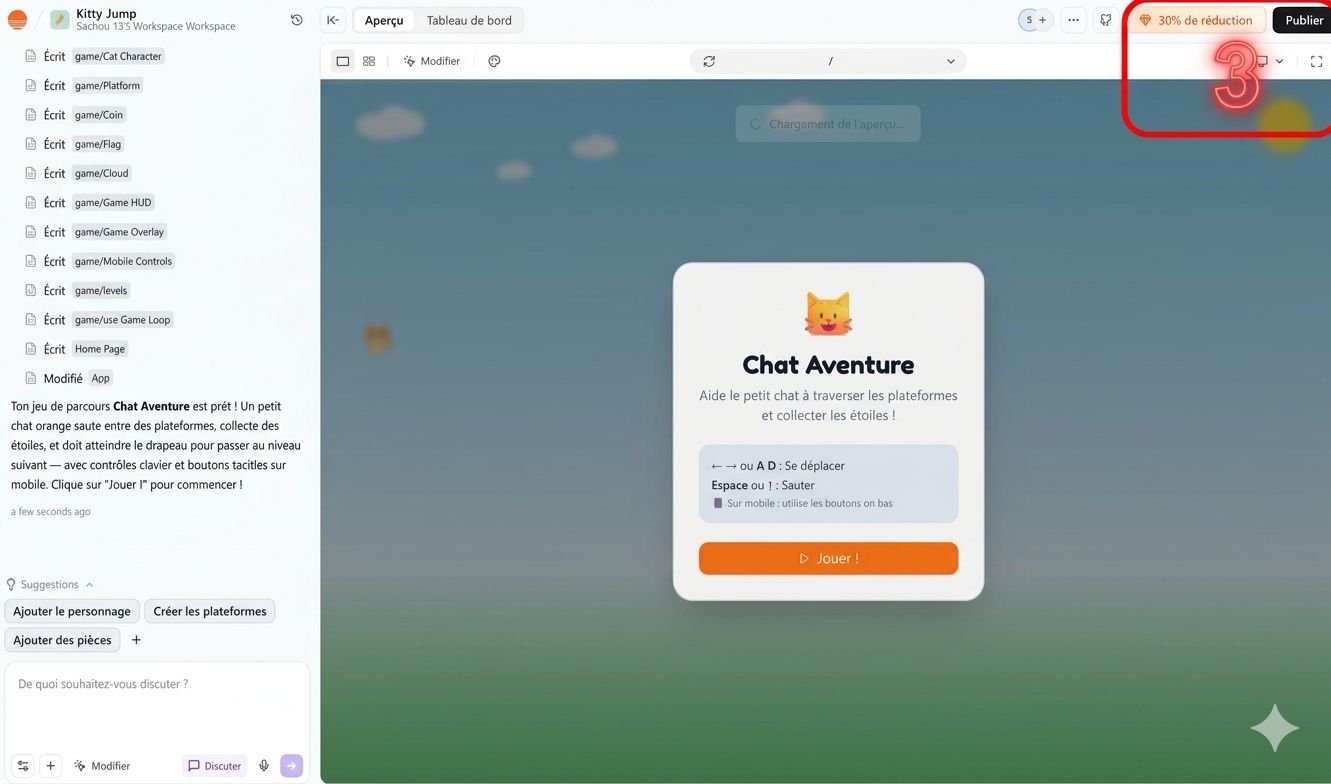This screenshot has height=784, width=1331.
Task: Open the theme palette icon
Action: click(x=494, y=61)
